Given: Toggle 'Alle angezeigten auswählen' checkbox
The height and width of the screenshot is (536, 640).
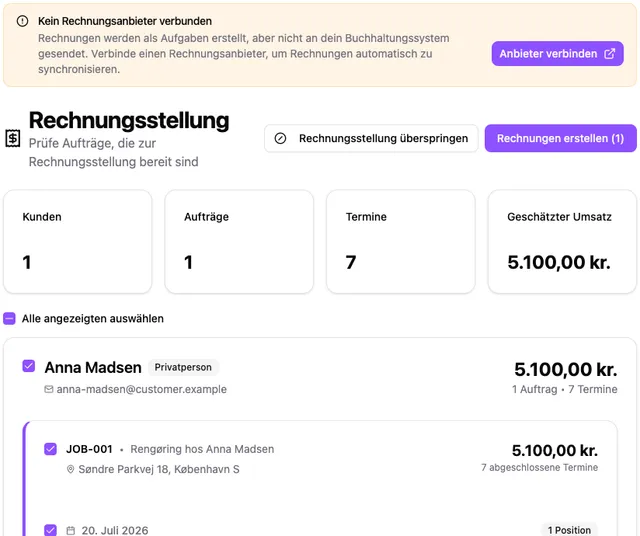Looking at the screenshot, I should coord(9,318).
